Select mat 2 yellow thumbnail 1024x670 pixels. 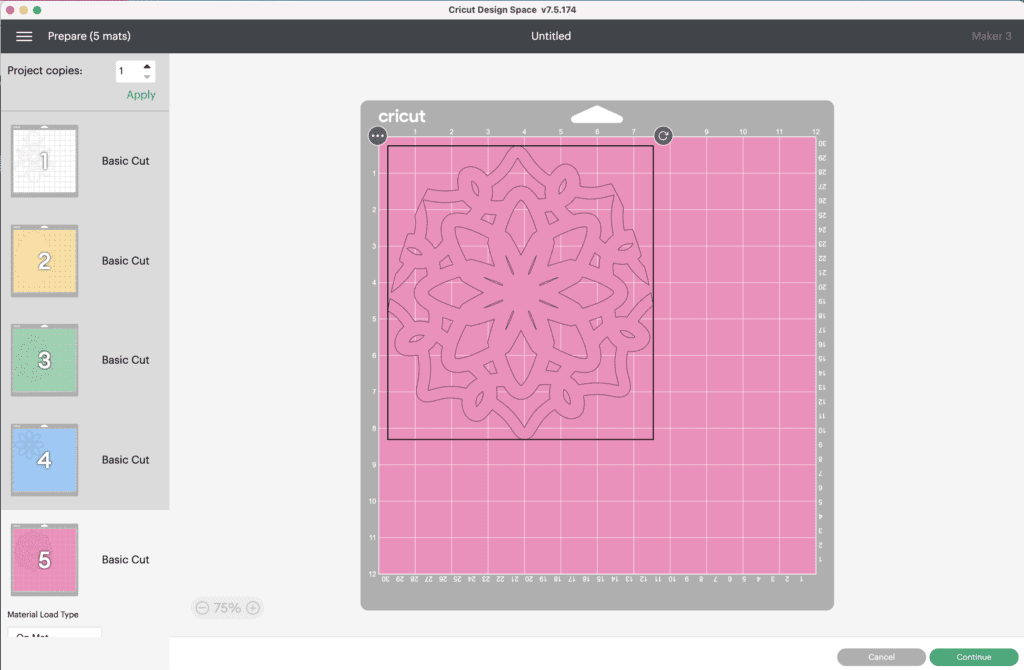[x=44, y=261]
